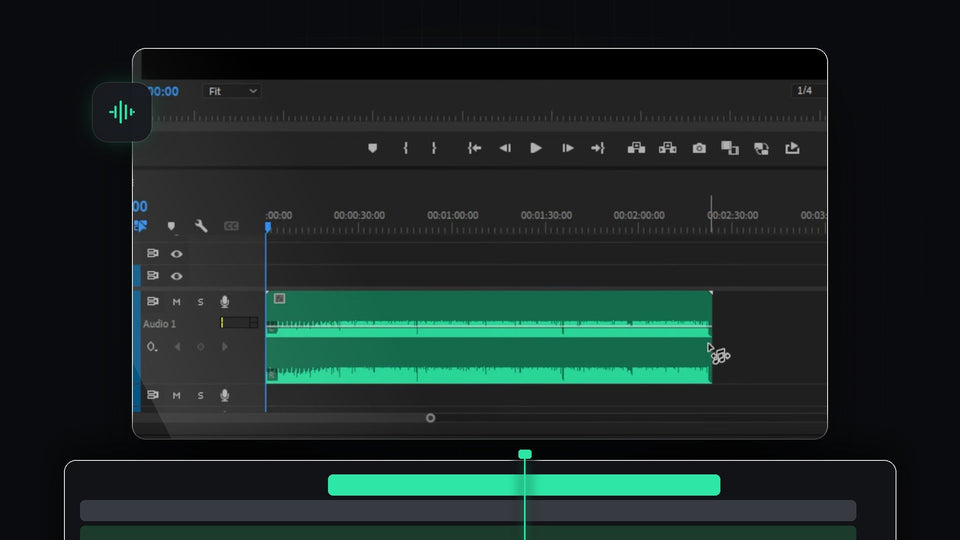Click the monitor time ruler strip
Viewport: 960px width, 540px height.
tap(489, 116)
